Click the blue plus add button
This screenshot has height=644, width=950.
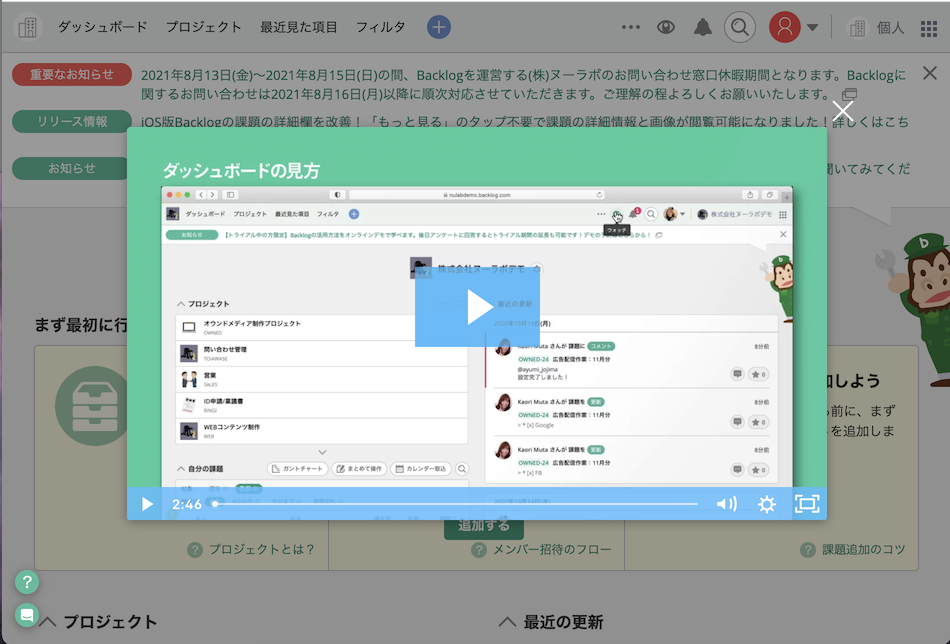pos(439,27)
